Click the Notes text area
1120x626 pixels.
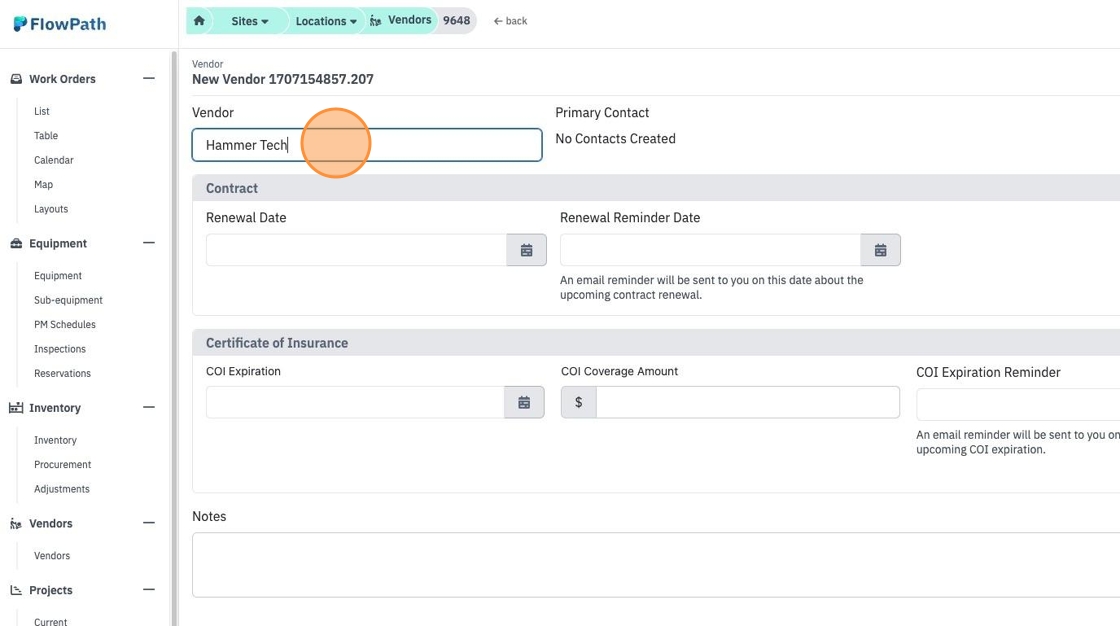(656, 565)
